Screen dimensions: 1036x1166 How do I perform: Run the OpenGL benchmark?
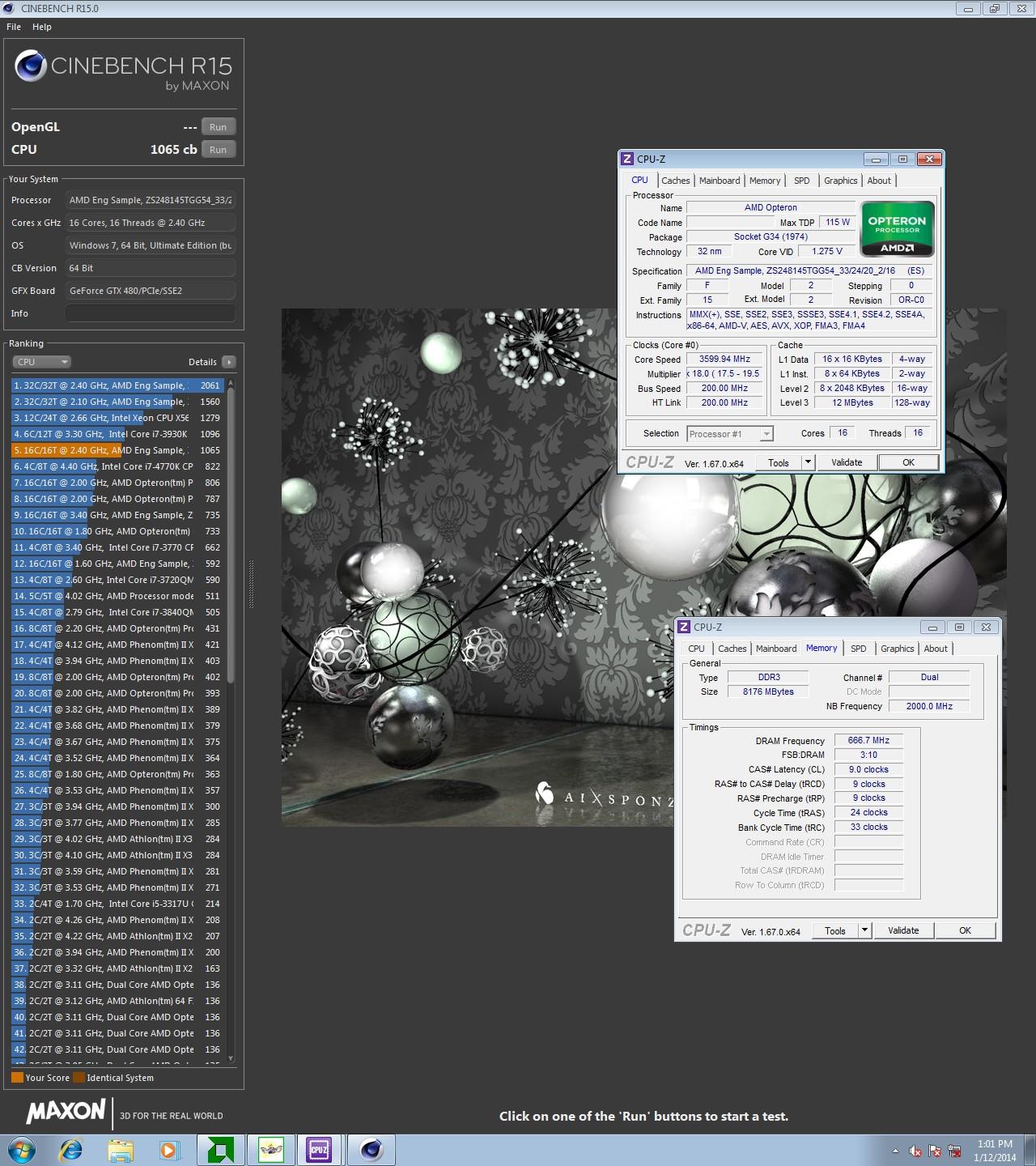pyautogui.click(x=219, y=127)
